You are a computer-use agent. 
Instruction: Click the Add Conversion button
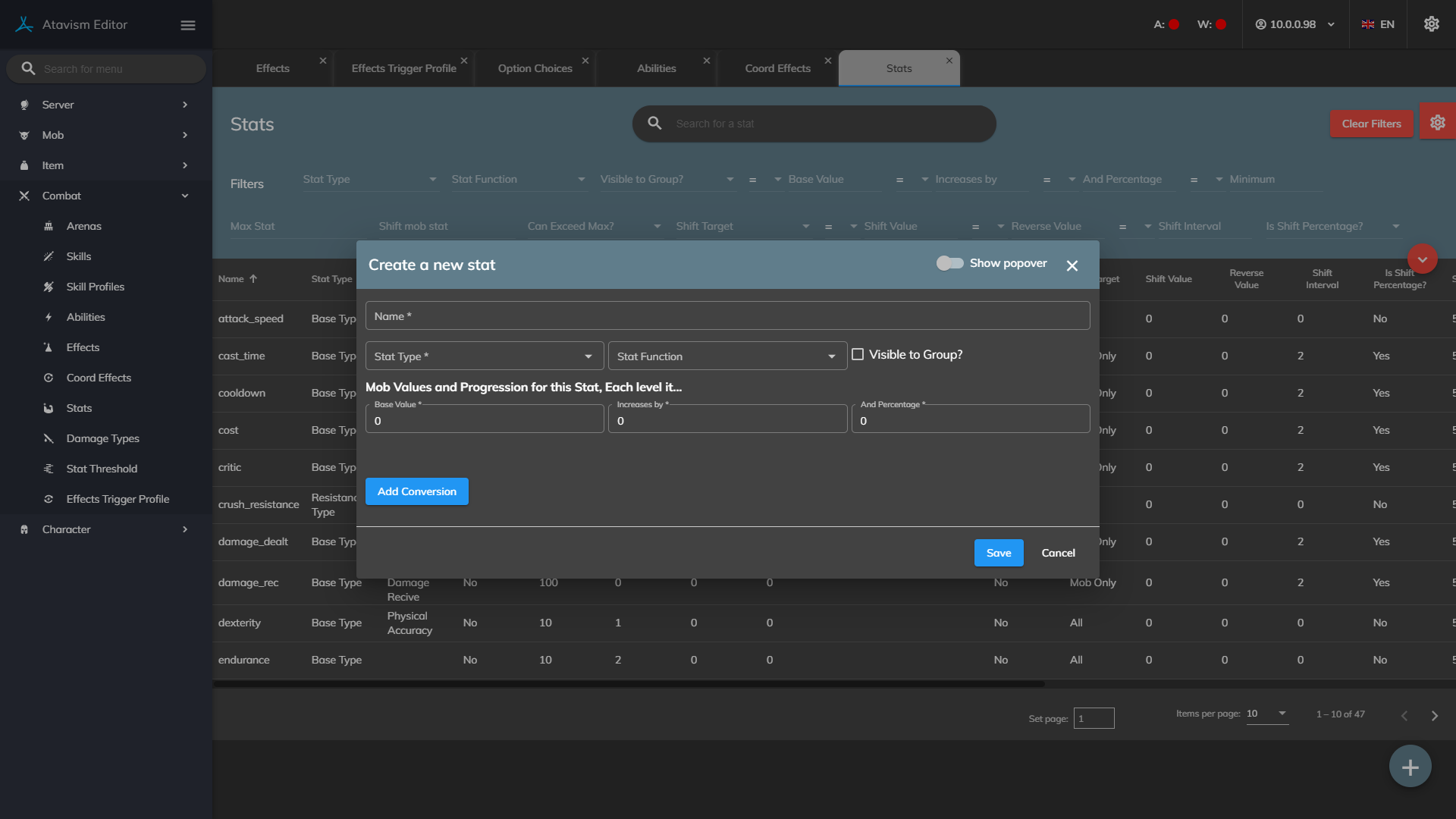click(416, 491)
